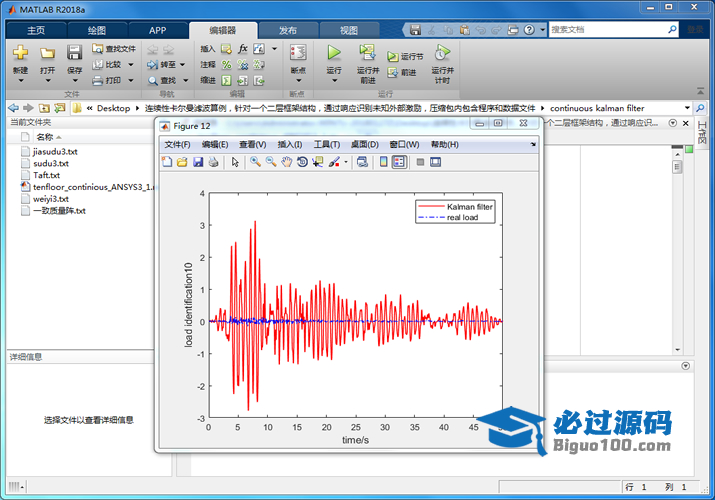Open the brush color dropdown arrow
Image resolution: width=715 pixels, height=500 pixels.
click(x=346, y=162)
